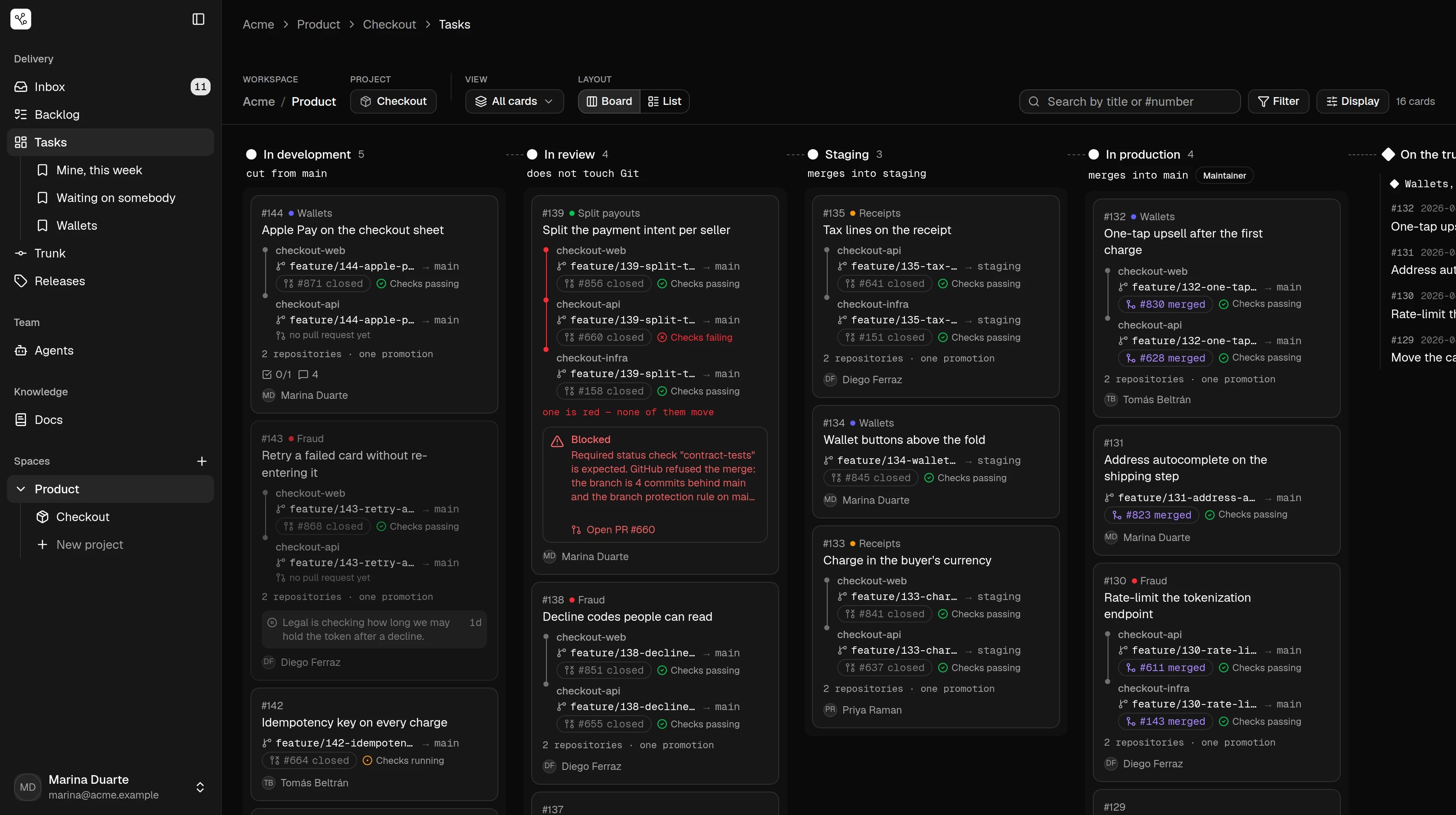
Task: Open the Product workspace path link
Action: click(x=314, y=102)
